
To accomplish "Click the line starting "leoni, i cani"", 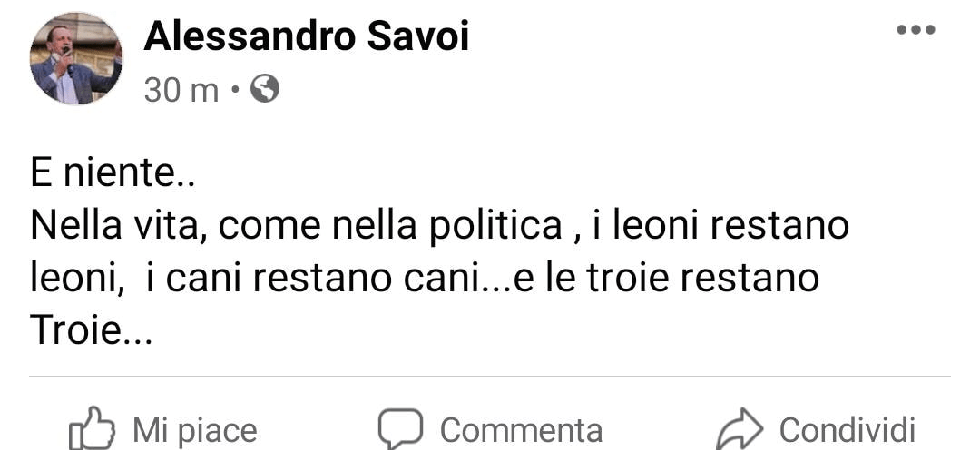I will tap(425, 278).
